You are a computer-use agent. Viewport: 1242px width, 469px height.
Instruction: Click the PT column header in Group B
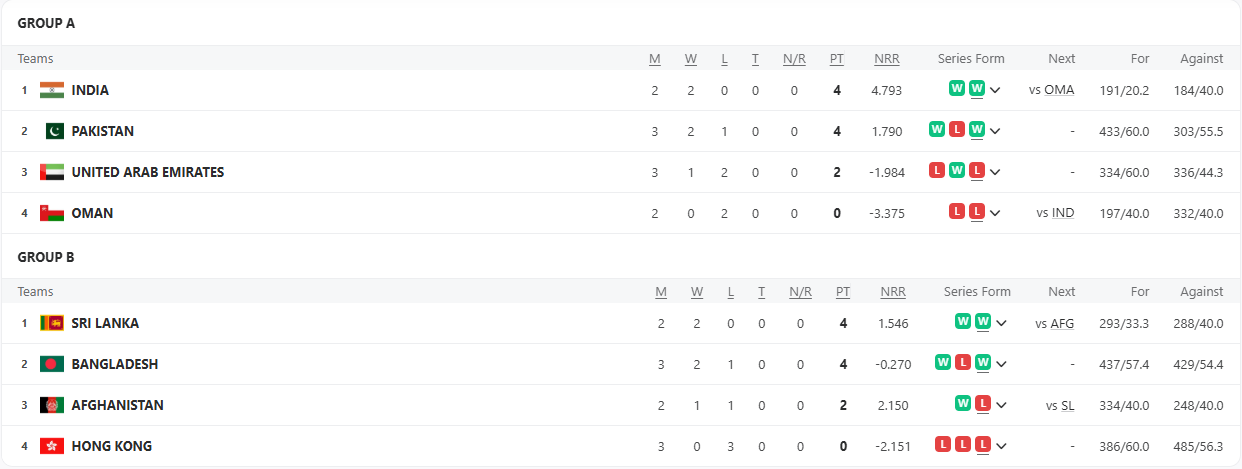pyautogui.click(x=843, y=292)
